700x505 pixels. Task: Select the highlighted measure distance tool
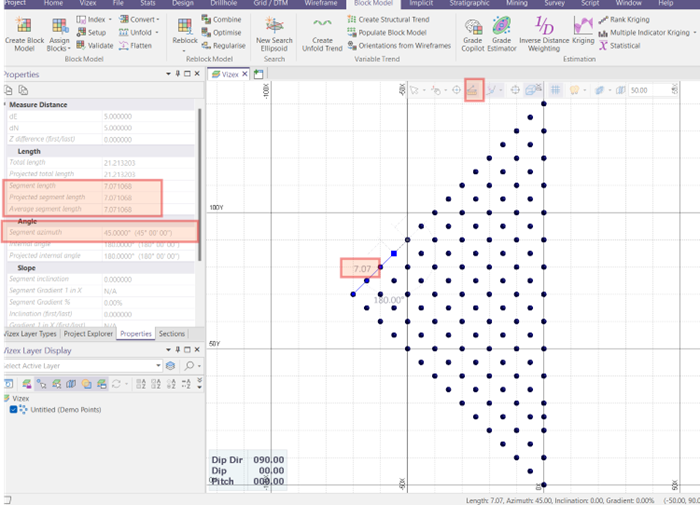(x=473, y=90)
